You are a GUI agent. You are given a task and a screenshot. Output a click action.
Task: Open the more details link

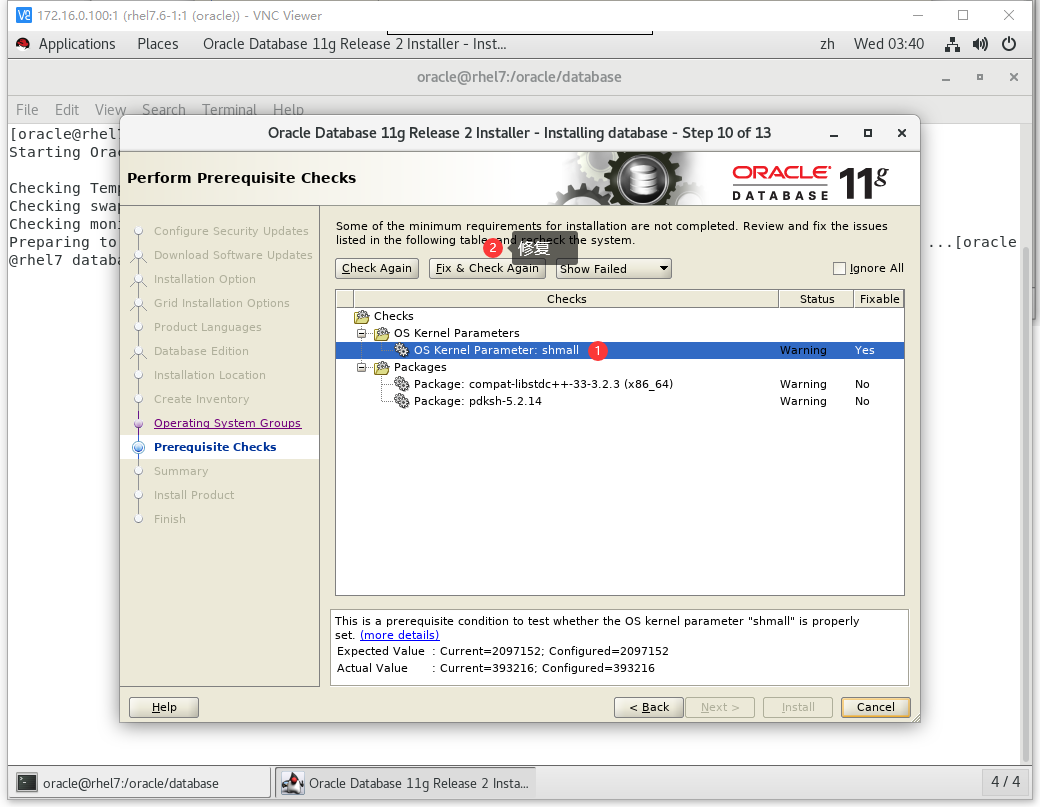(399, 635)
